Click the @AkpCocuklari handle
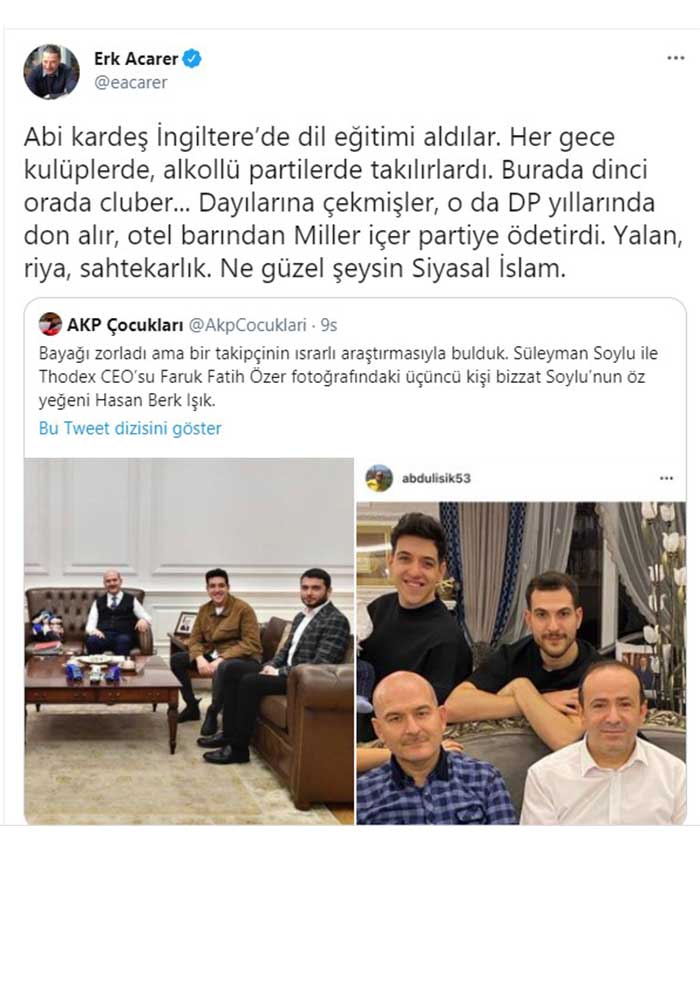This screenshot has width=700, height=1000. pyautogui.click(x=248, y=325)
